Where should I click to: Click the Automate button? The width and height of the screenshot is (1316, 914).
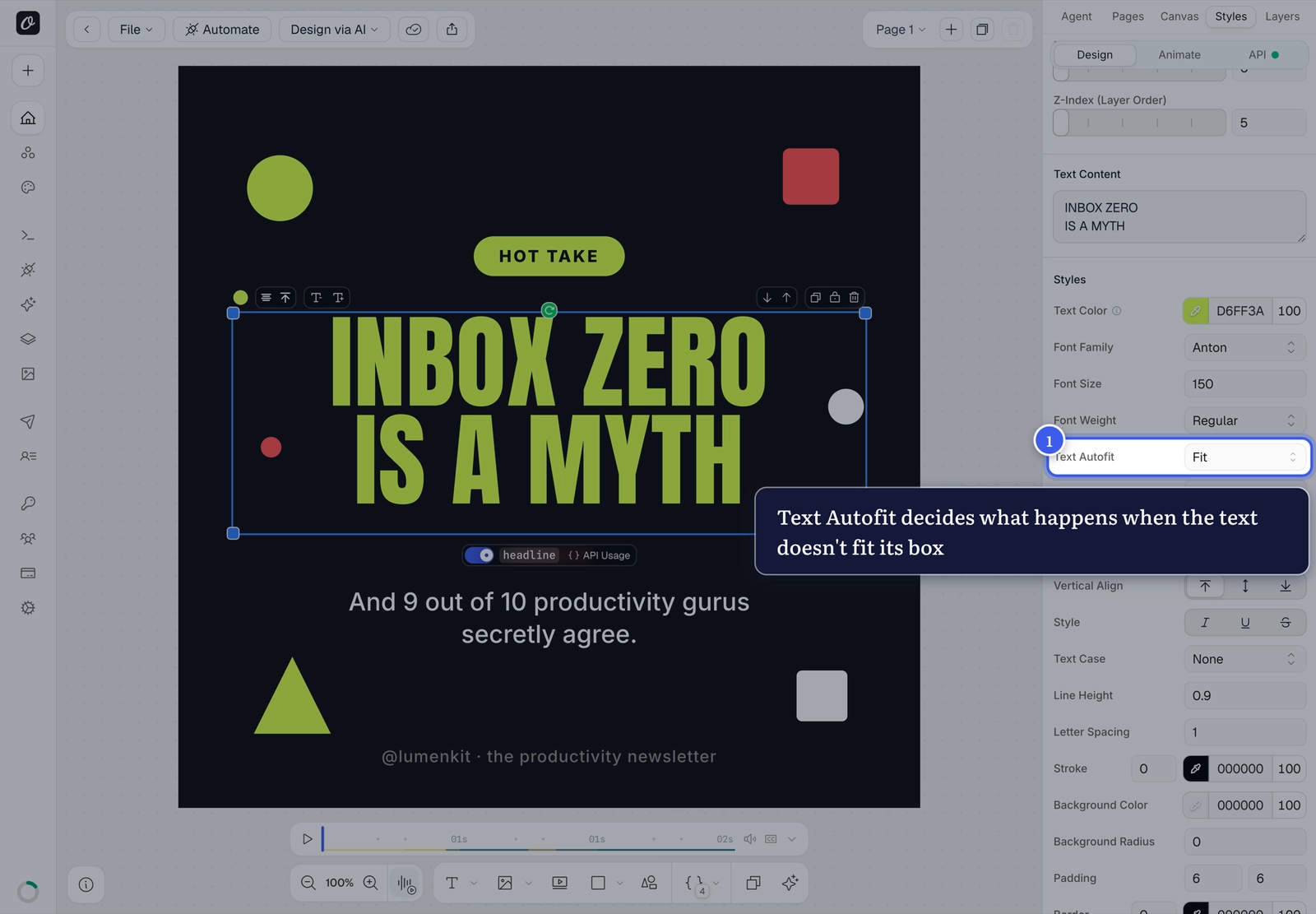pyautogui.click(x=222, y=30)
